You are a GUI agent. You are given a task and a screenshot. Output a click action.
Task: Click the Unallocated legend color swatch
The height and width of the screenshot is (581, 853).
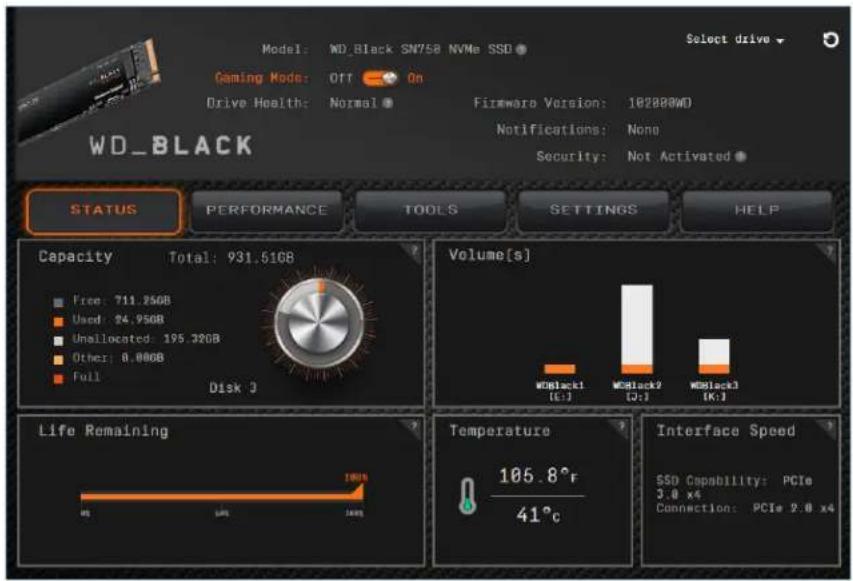[x=58, y=341]
